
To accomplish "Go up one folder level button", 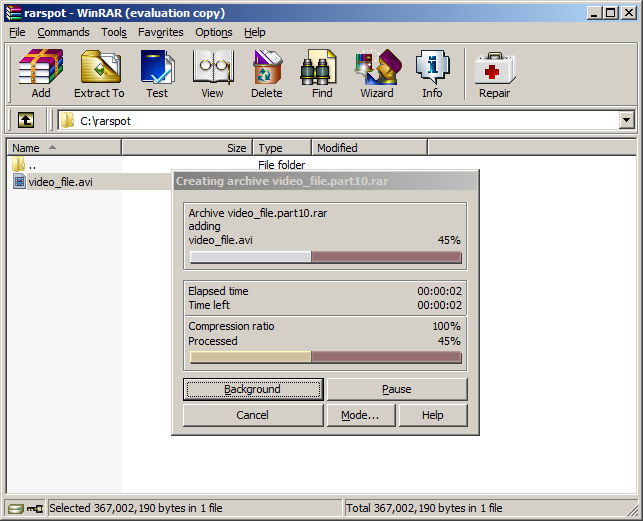I will tap(26, 120).
